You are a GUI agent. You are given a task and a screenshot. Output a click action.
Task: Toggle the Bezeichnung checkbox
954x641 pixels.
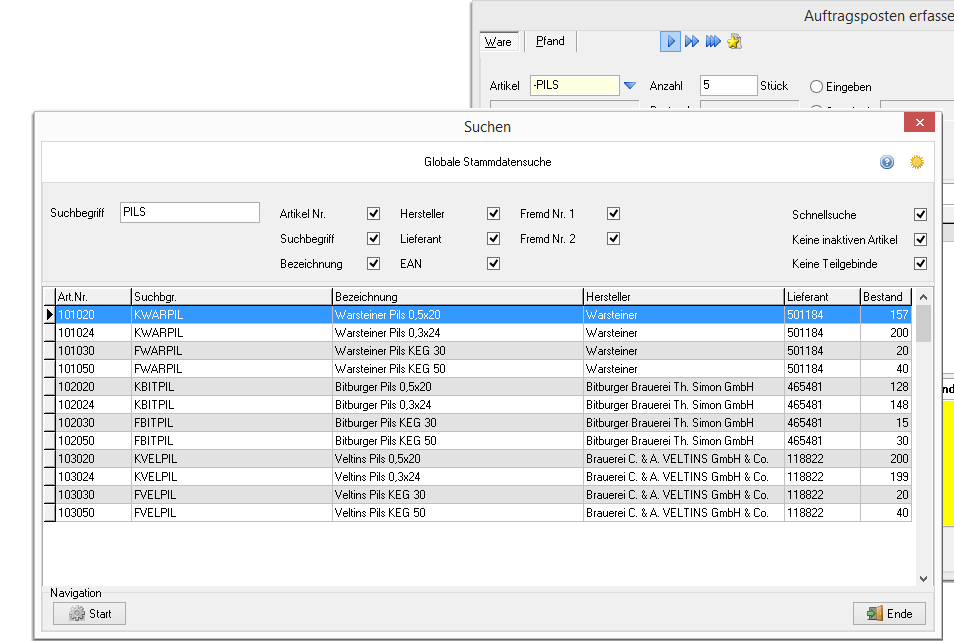click(x=374, y=263)
